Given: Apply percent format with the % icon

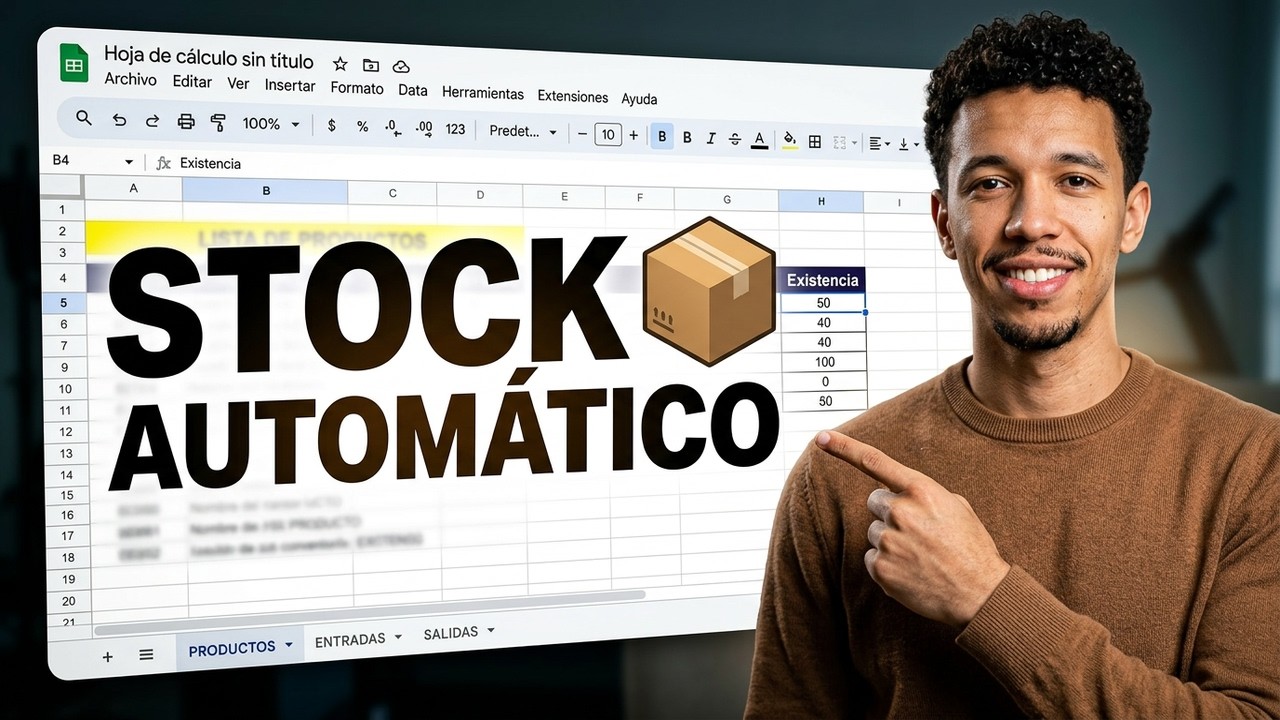Looking at the screenshot, I should [x=362, y=127].
